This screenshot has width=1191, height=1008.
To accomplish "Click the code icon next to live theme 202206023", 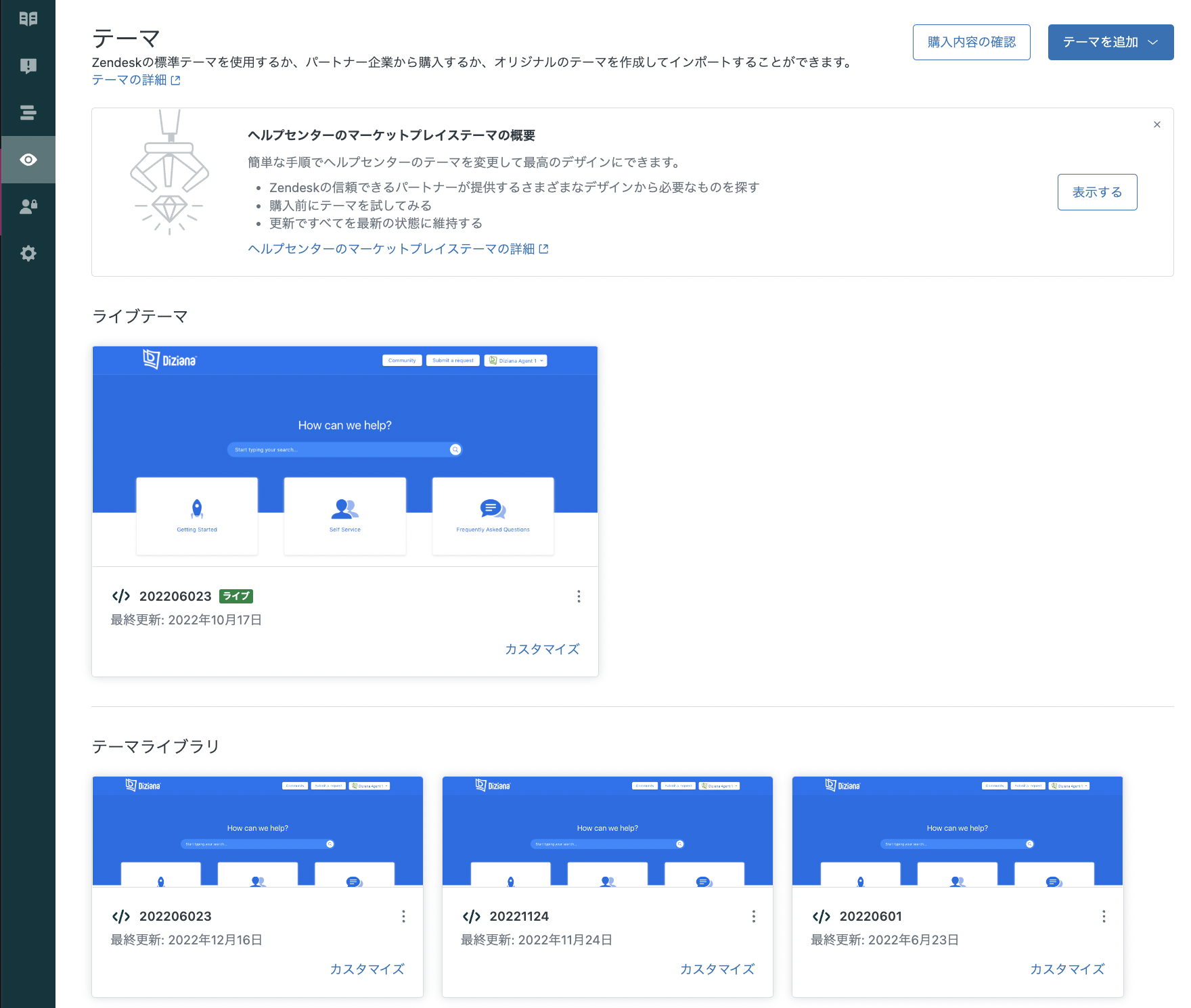I will [120, 596].
